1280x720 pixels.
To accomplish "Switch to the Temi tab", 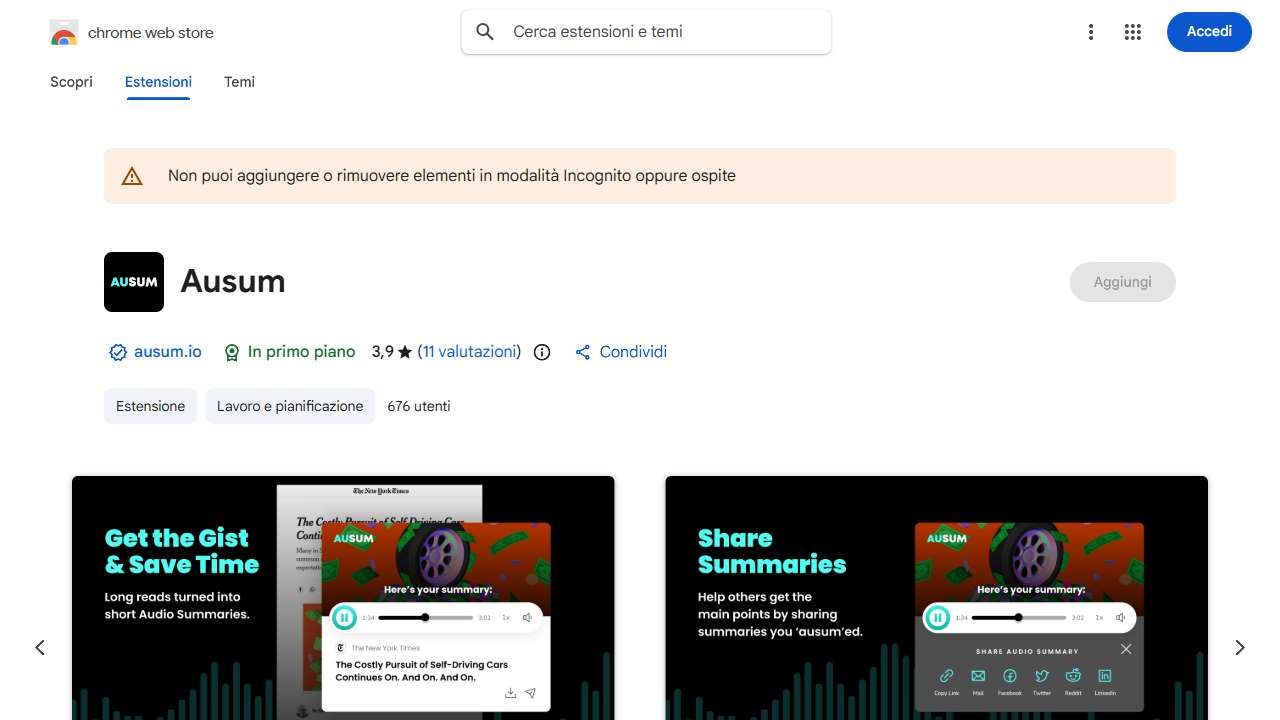I will (239, 82).
